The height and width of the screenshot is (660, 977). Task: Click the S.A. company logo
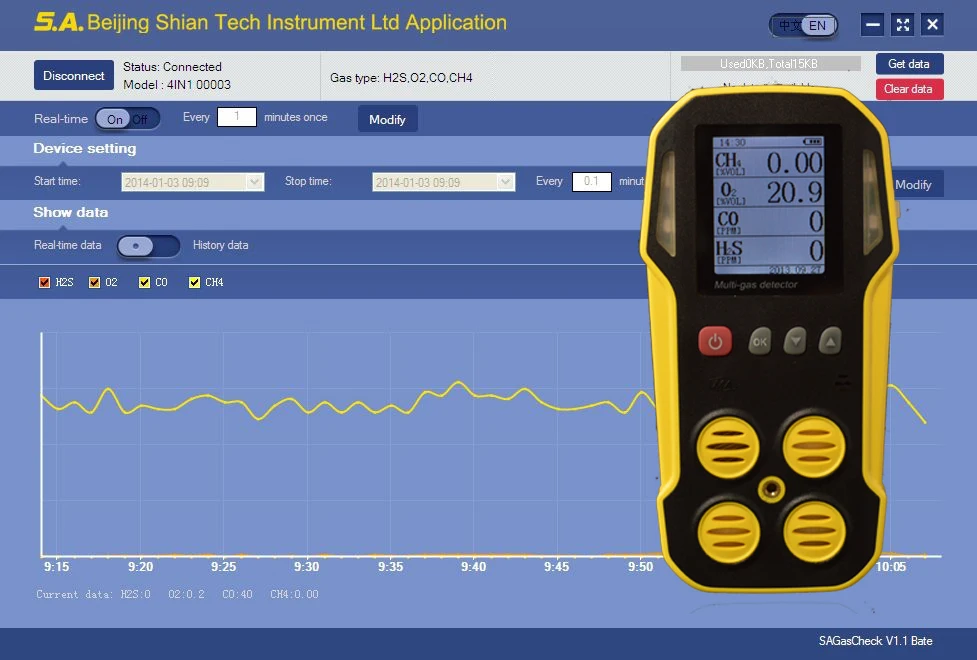coord(59,22)
